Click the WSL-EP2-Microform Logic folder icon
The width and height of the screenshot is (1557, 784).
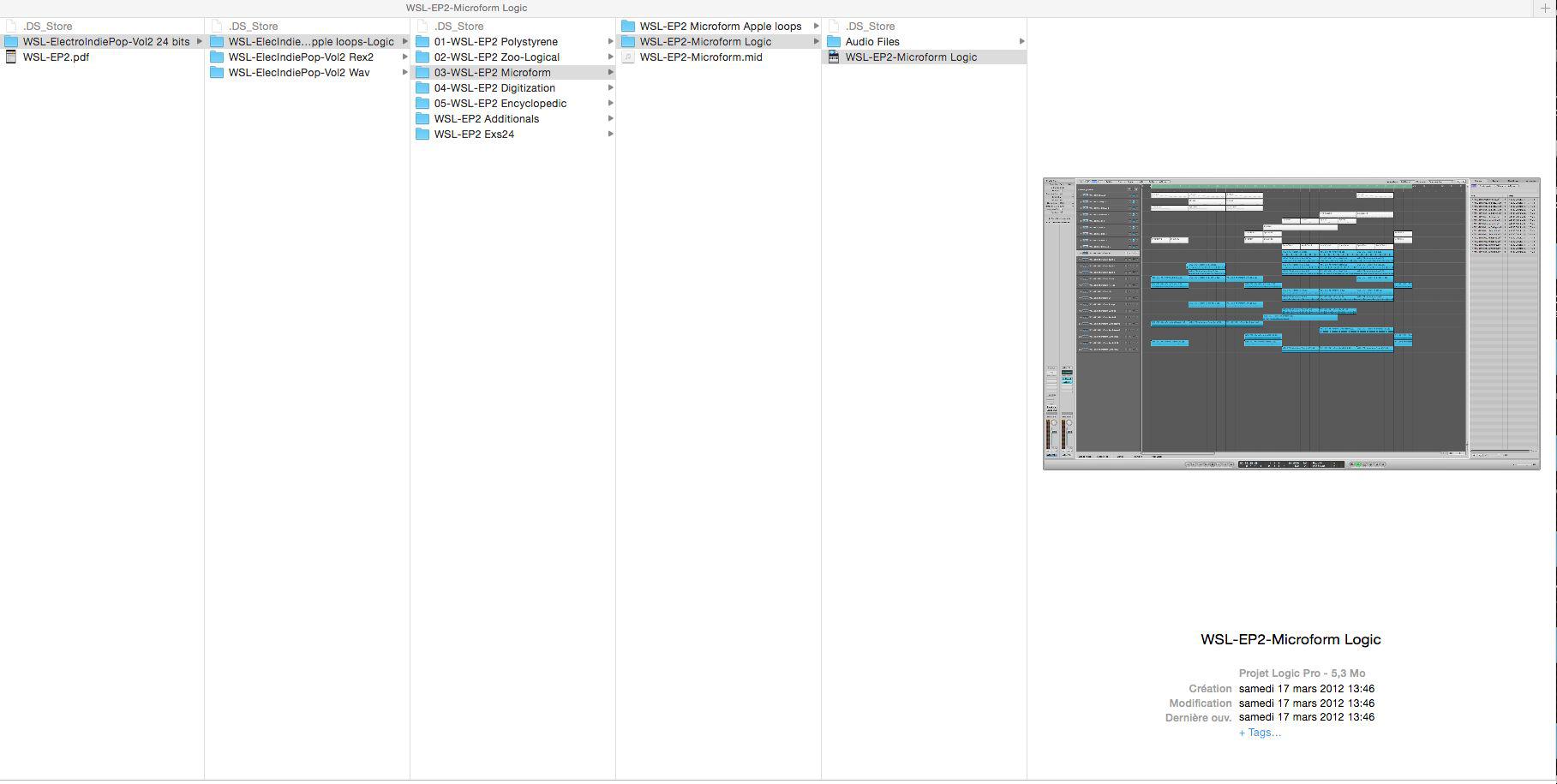tap(628, 41)
